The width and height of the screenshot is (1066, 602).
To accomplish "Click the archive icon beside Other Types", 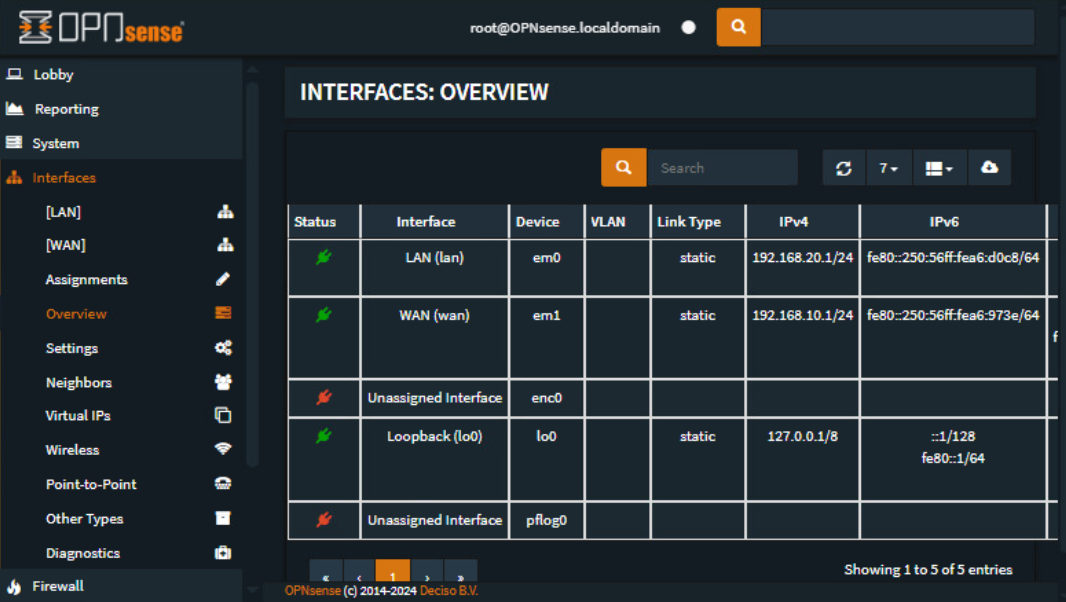I will click(x=223, y=518).
